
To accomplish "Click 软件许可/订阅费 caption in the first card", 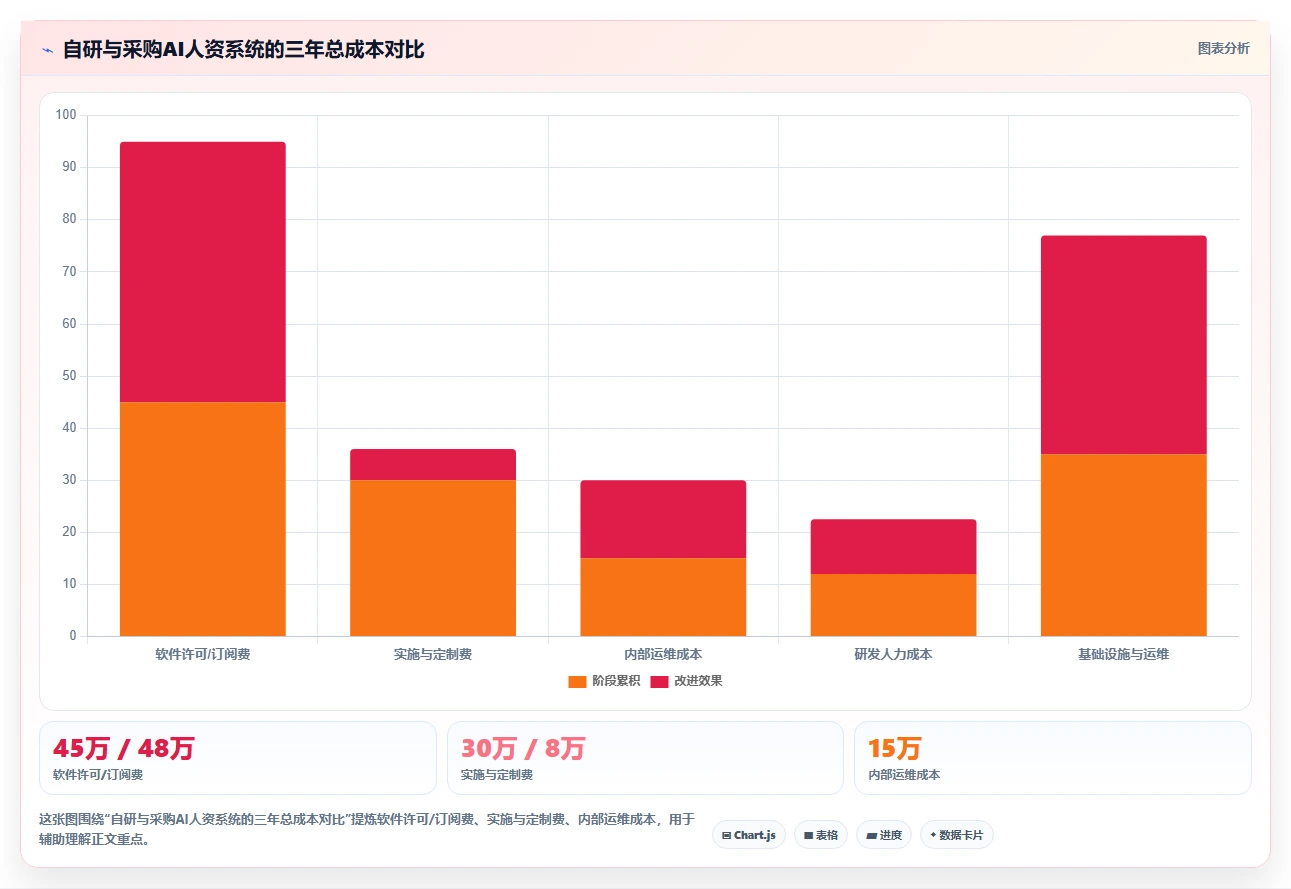I will [x=98, y=775].
